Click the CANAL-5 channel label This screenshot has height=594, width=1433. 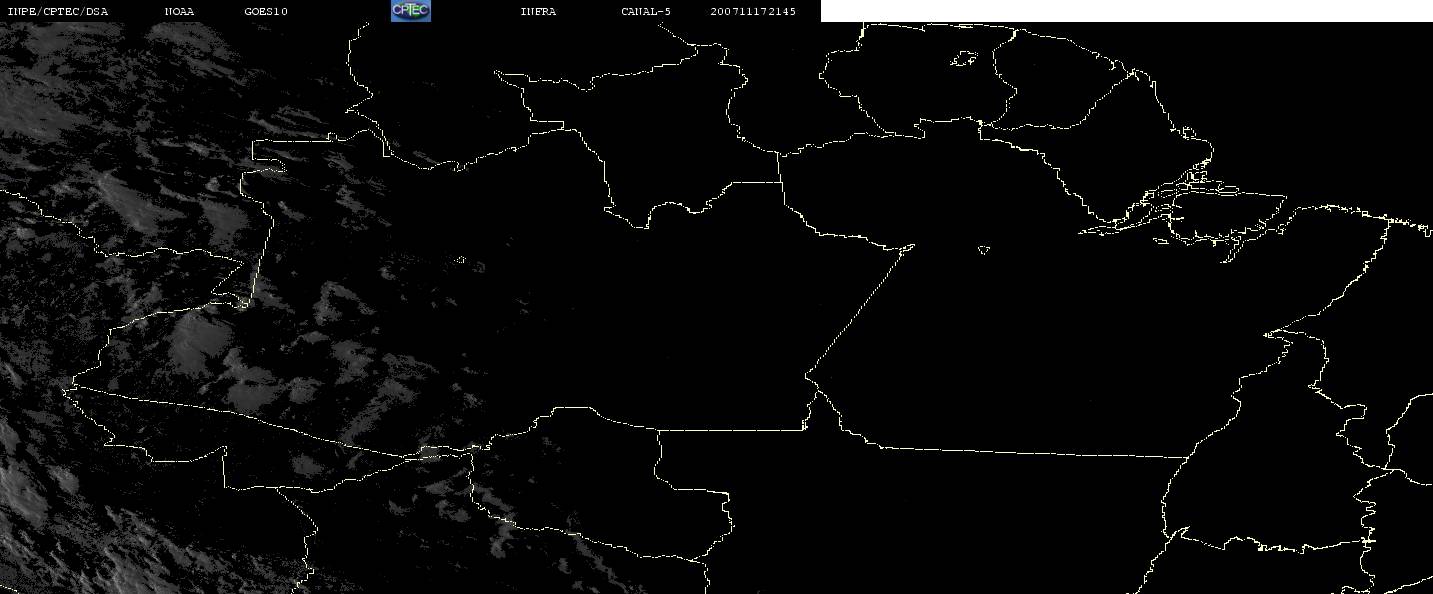pyautogui.click(x=646, y=12)
